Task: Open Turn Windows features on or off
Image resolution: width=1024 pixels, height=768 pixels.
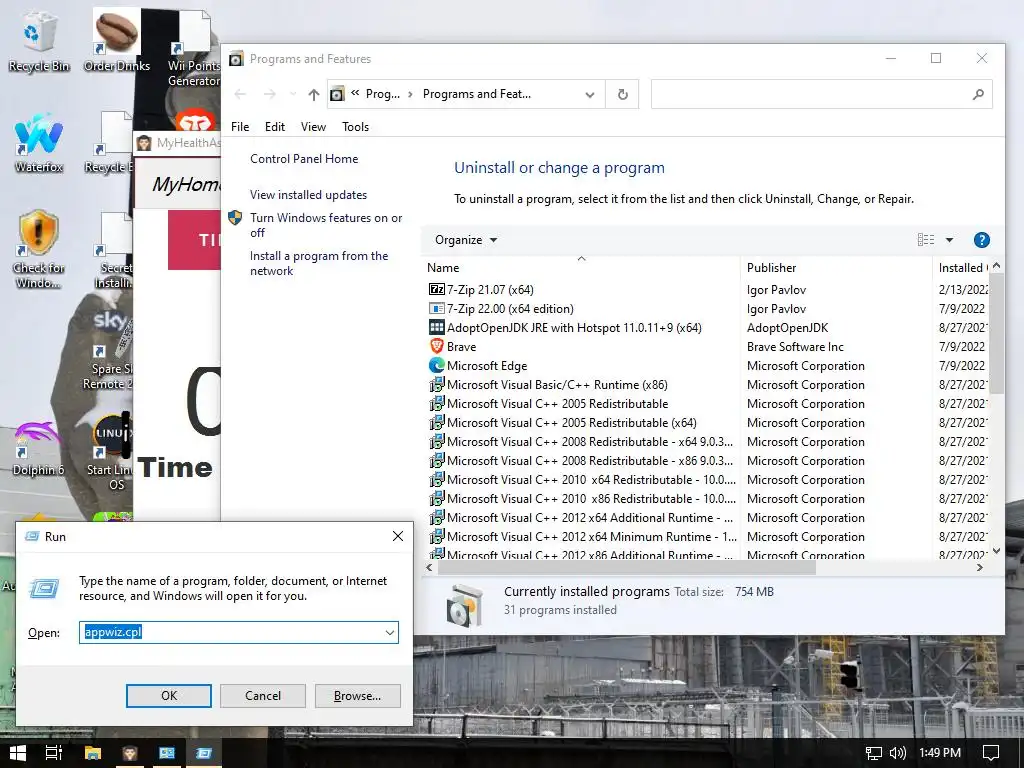Action: pos(326,225)
